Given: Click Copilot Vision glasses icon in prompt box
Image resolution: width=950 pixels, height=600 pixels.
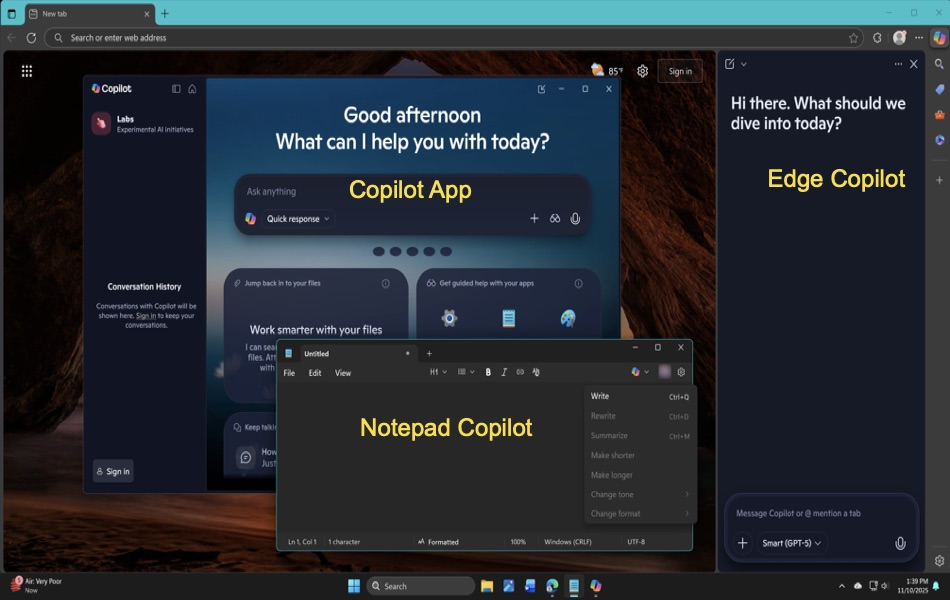Looking at the screenshot, I should pos(554,218).
